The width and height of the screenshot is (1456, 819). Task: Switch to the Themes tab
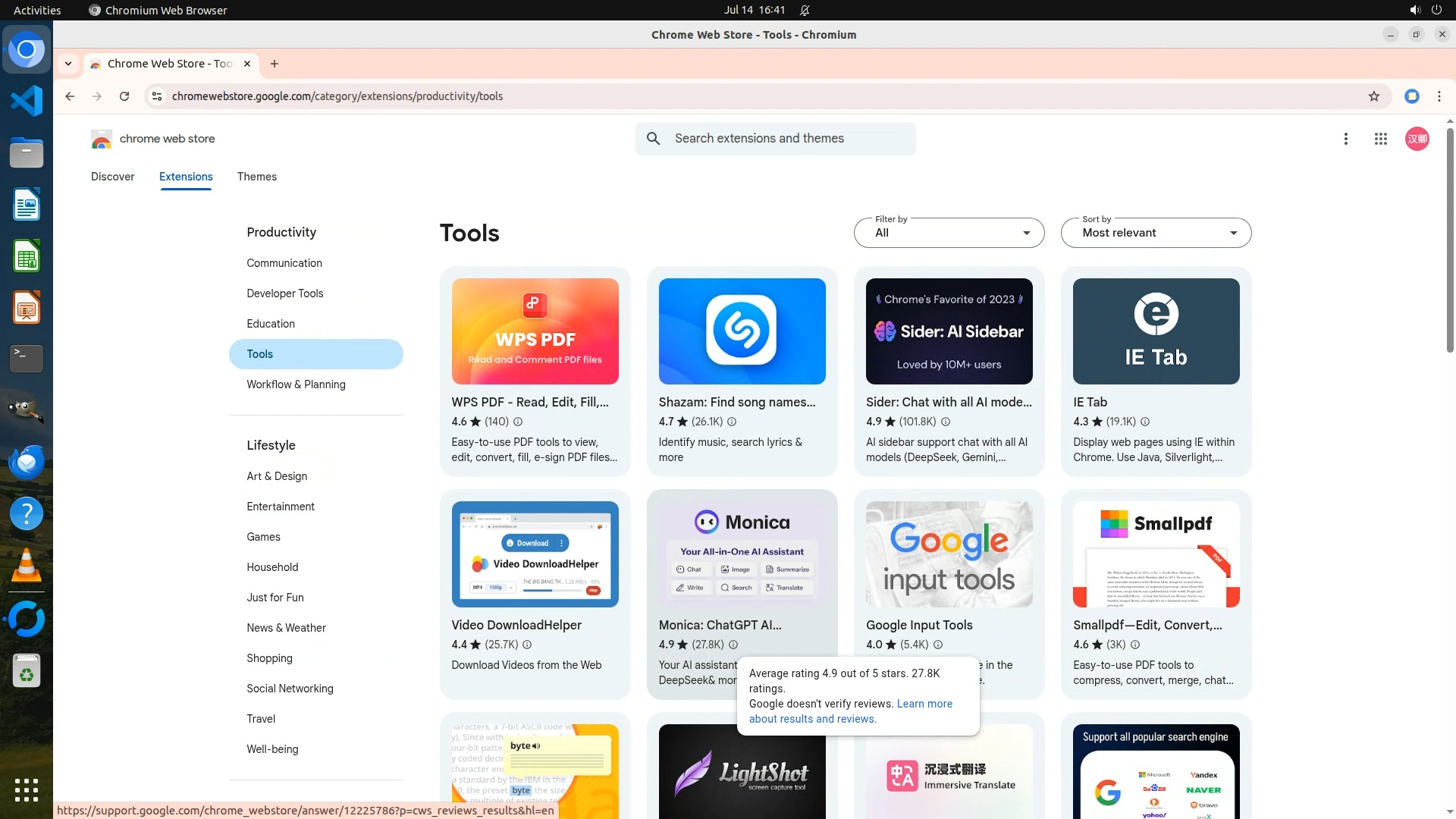pyautogui.click(x=256, y=177)
